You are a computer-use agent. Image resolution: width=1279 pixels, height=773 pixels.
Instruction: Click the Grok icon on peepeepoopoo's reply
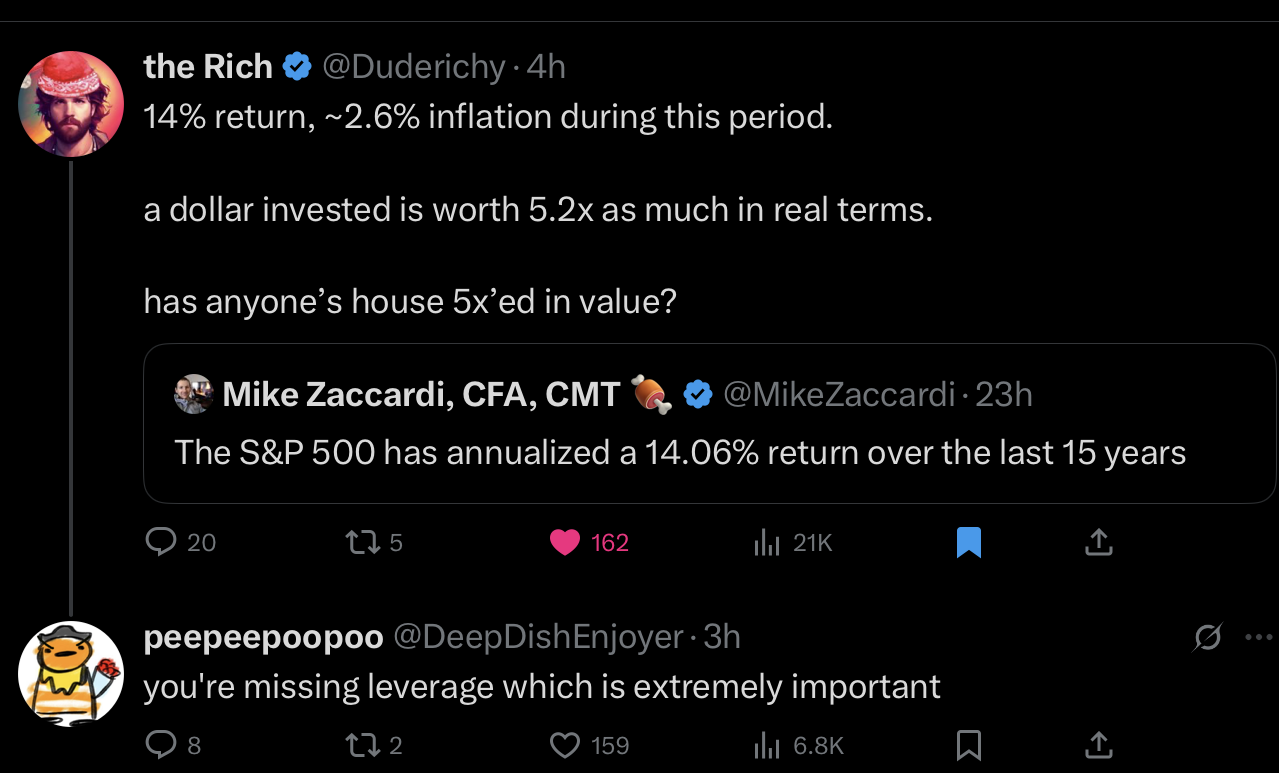pos(1207,637)
